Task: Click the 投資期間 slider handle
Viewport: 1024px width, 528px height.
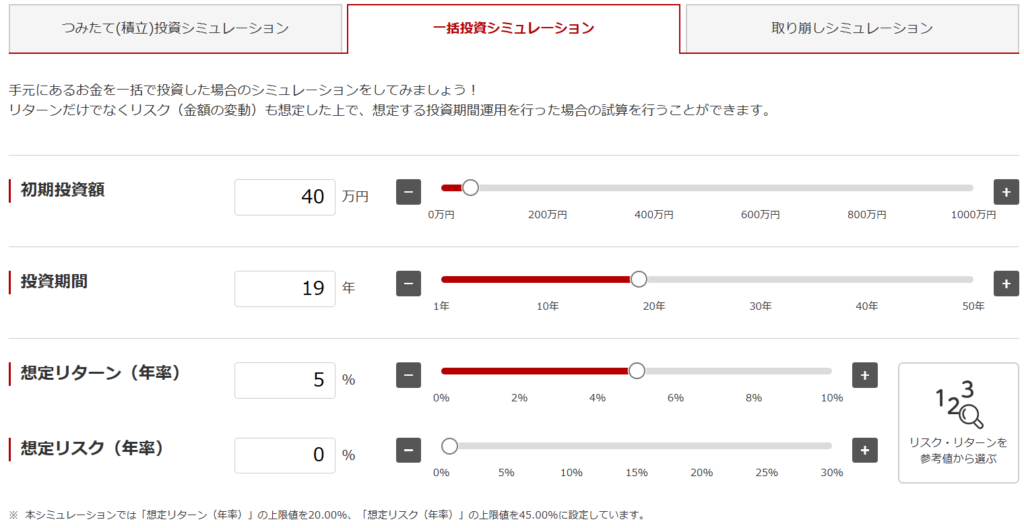Action: point(639,279)
